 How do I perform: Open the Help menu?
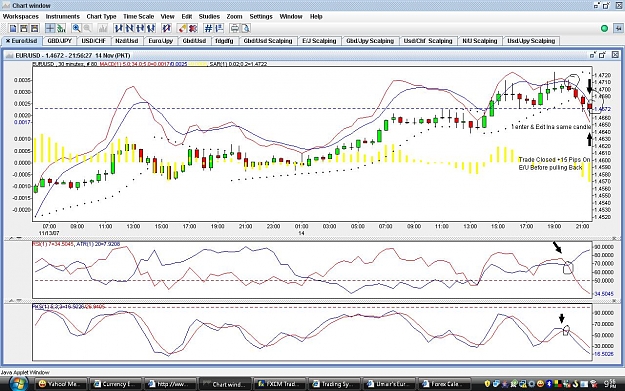pyautogui.click(x=316, y=16)
